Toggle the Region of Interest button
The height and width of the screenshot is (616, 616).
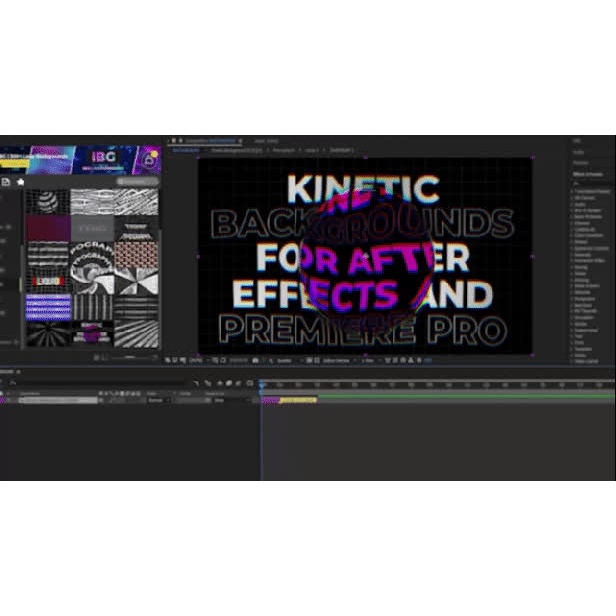pyautogui.click(x=309, y=360)
